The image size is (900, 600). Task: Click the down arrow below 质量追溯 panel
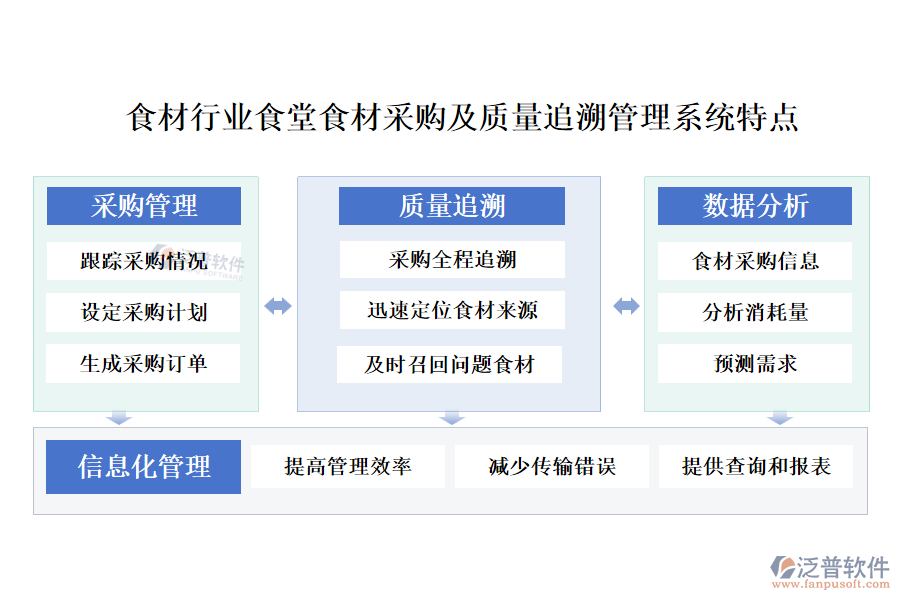click(452, 418)
